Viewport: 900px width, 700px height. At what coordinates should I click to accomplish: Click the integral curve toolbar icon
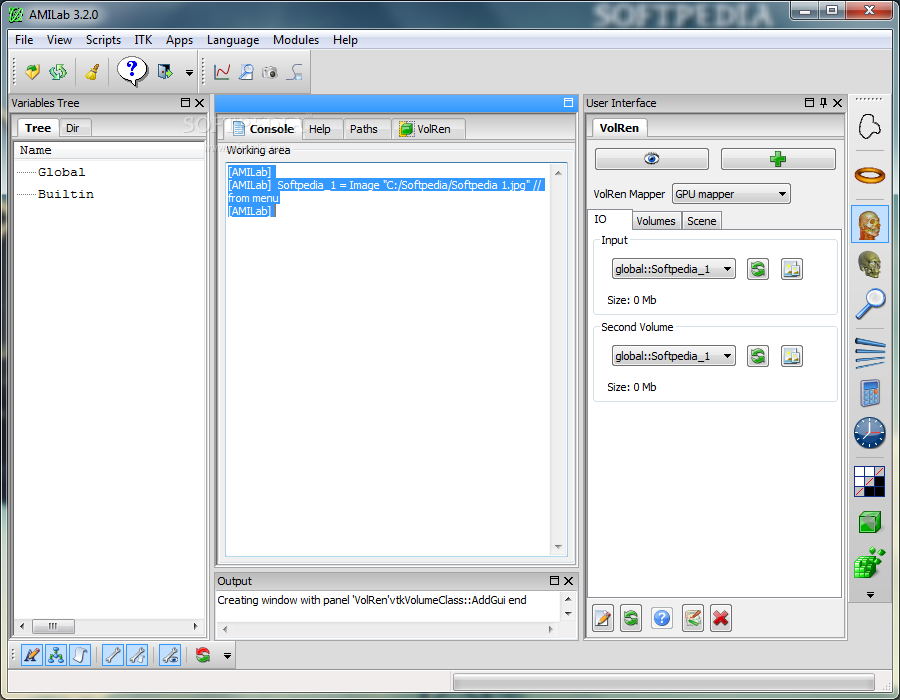point(294,72)
